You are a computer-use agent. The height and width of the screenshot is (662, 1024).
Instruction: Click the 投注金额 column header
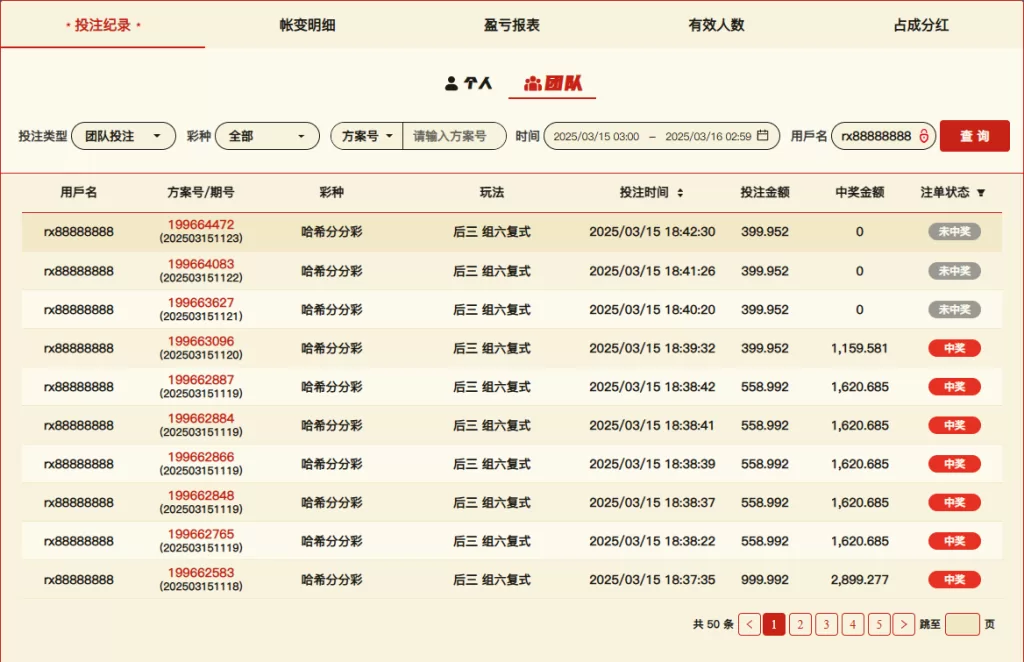765,192
